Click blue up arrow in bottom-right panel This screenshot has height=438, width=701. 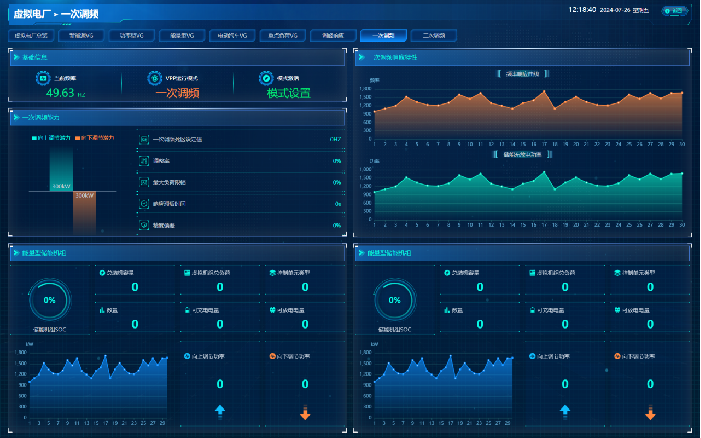(565, 410)
